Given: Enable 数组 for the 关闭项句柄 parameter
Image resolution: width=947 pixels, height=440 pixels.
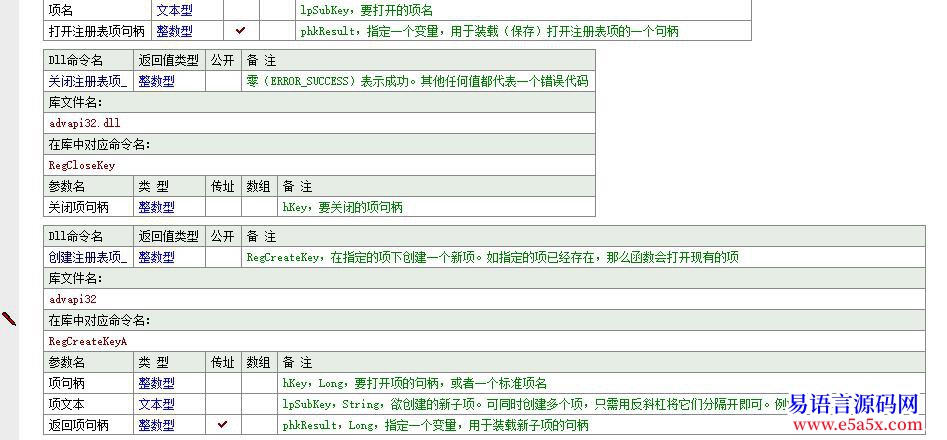Looking at the screenshot, I should (260, 206).
